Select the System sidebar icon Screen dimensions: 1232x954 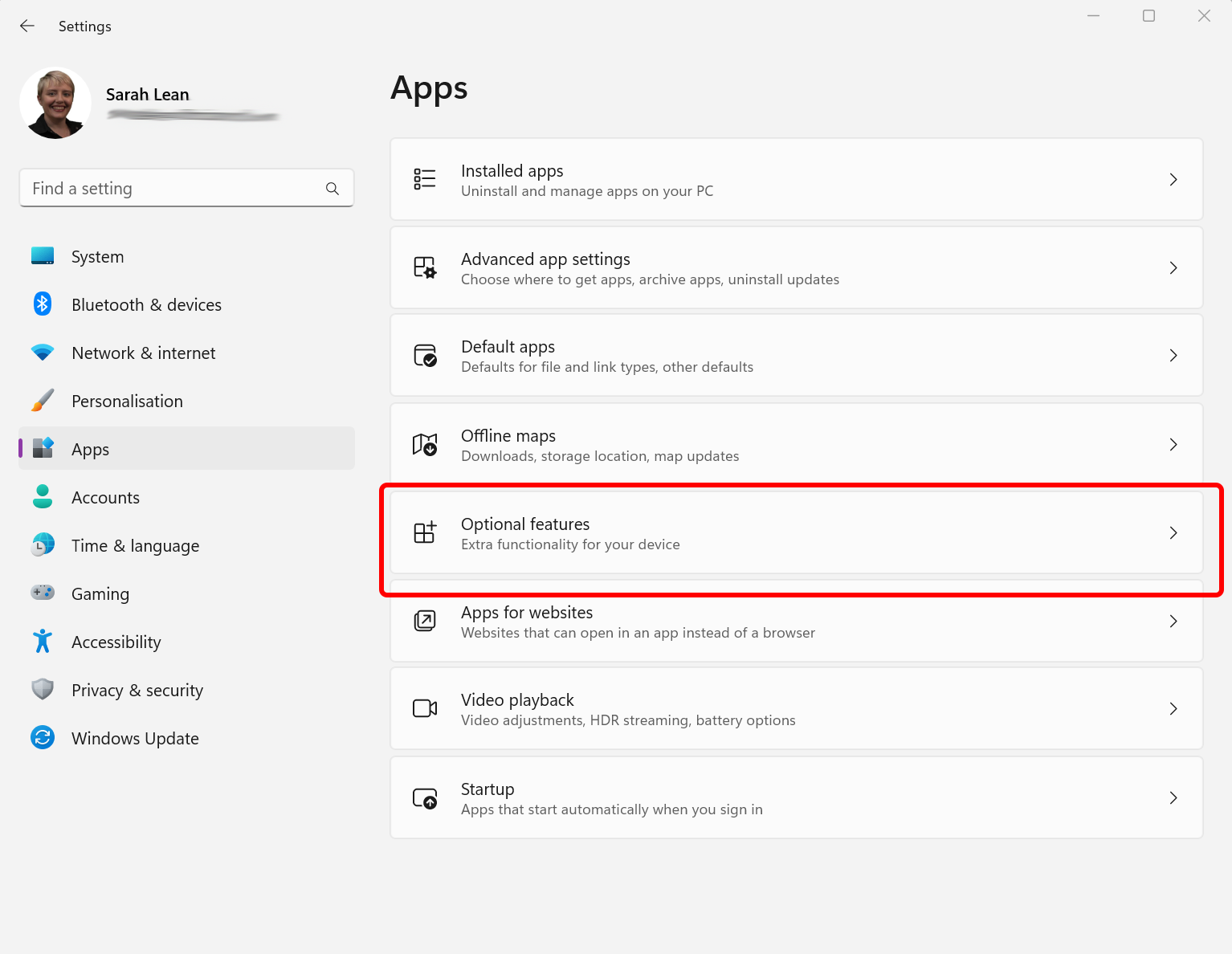coord(42,256)
